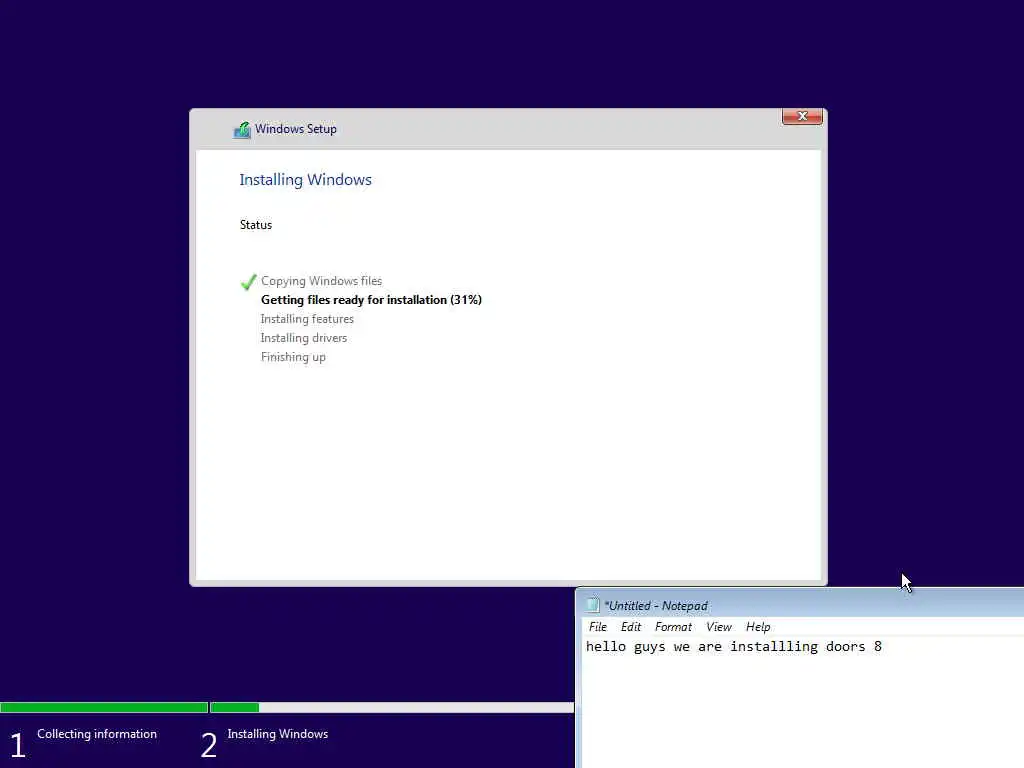Open the Edit menu in Notepad
Viewport: 1024px width, 768px height.
pos(630,627)
